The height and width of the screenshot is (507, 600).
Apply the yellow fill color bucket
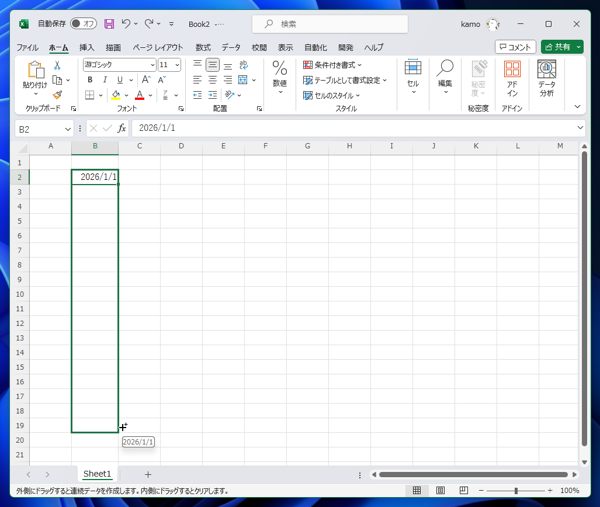point(116,95)
